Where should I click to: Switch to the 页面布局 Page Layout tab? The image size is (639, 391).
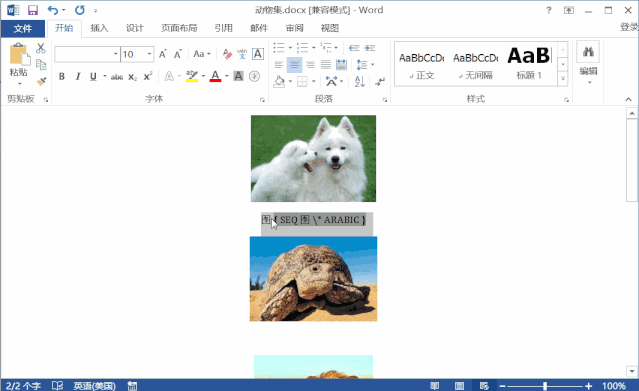click(179, 28)
